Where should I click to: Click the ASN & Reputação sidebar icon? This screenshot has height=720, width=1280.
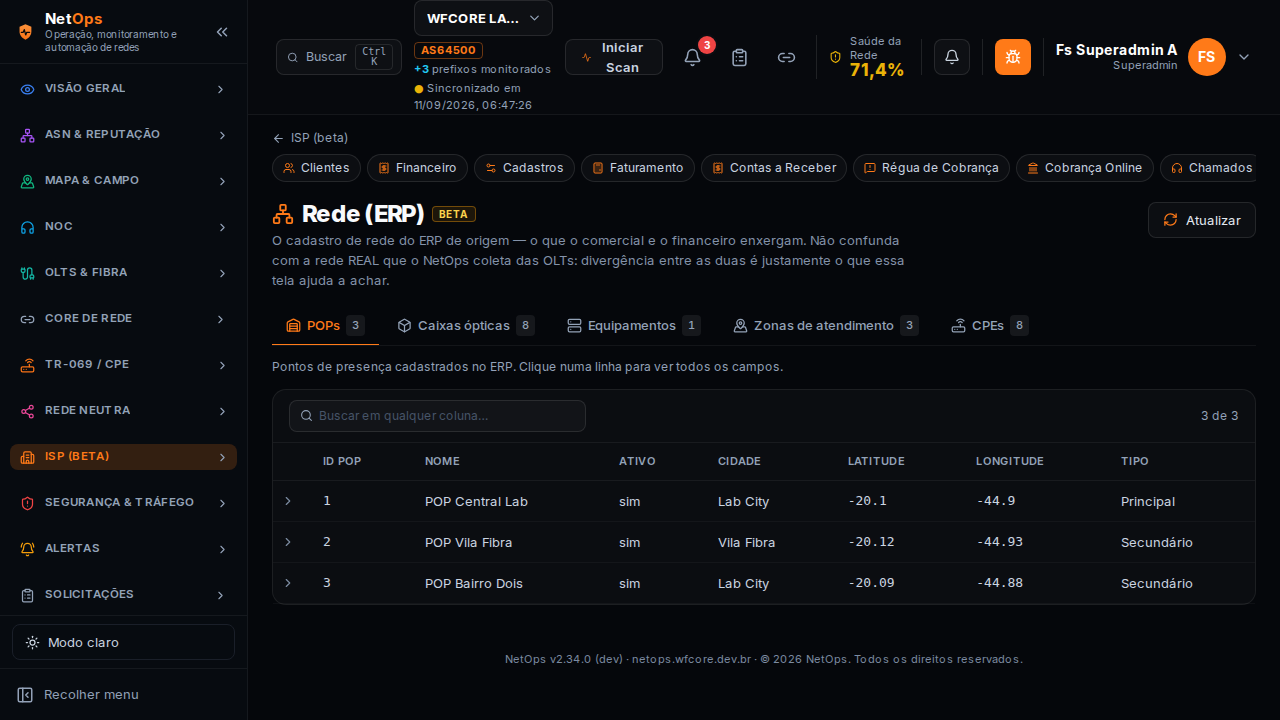pos(28,135)
